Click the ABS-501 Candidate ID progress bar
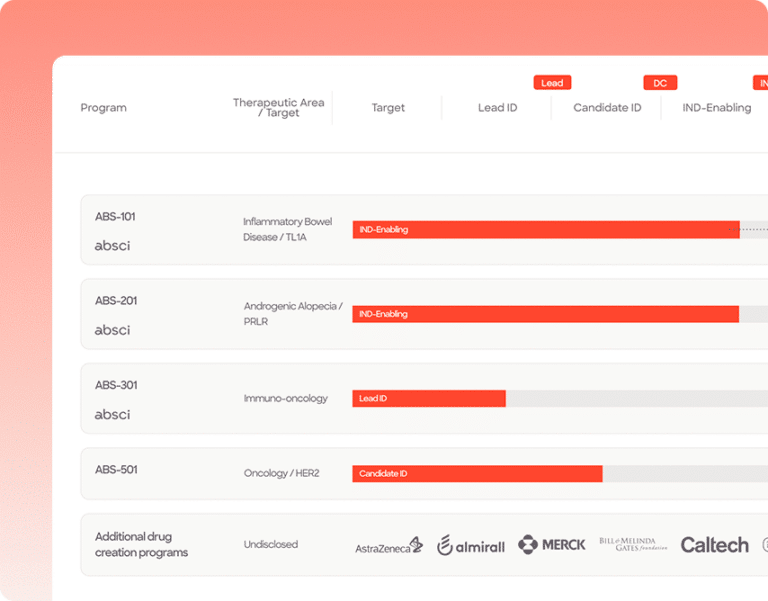 [477, 473]
